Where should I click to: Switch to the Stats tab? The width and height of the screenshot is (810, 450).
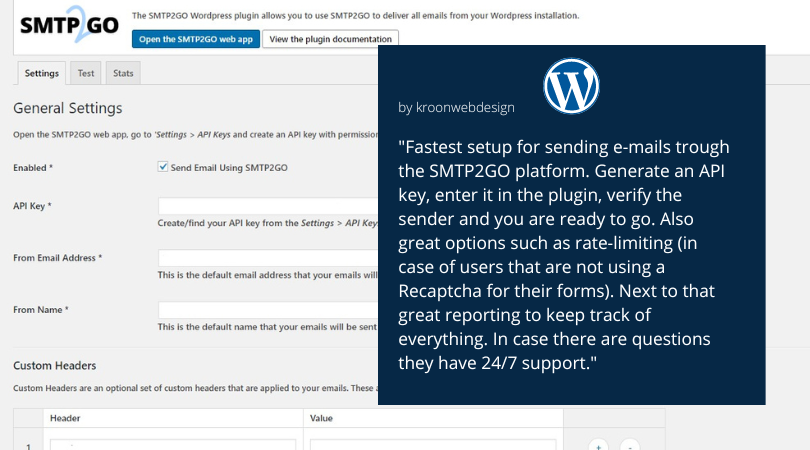point(123,73)
